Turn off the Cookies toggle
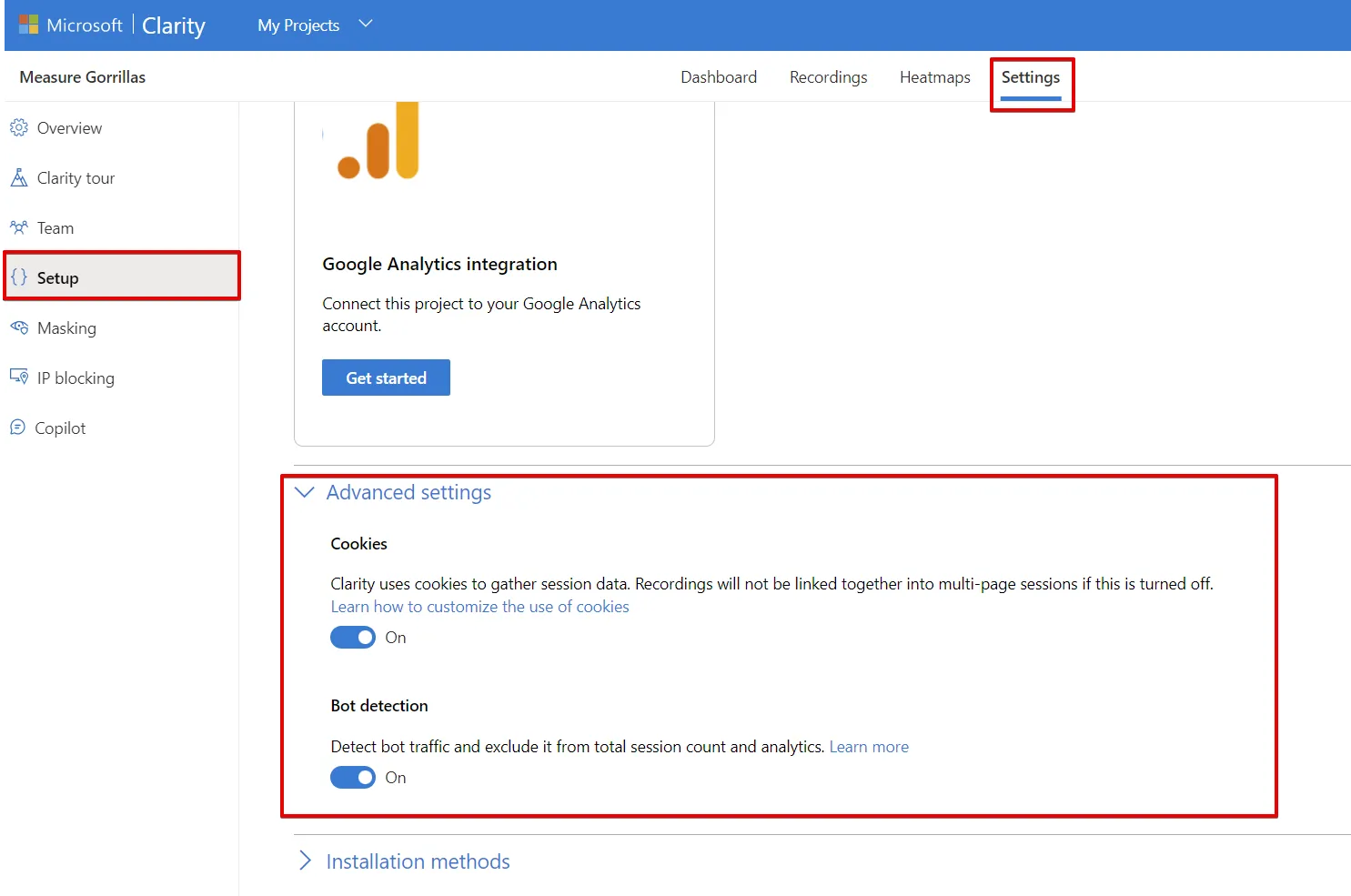 353,638
